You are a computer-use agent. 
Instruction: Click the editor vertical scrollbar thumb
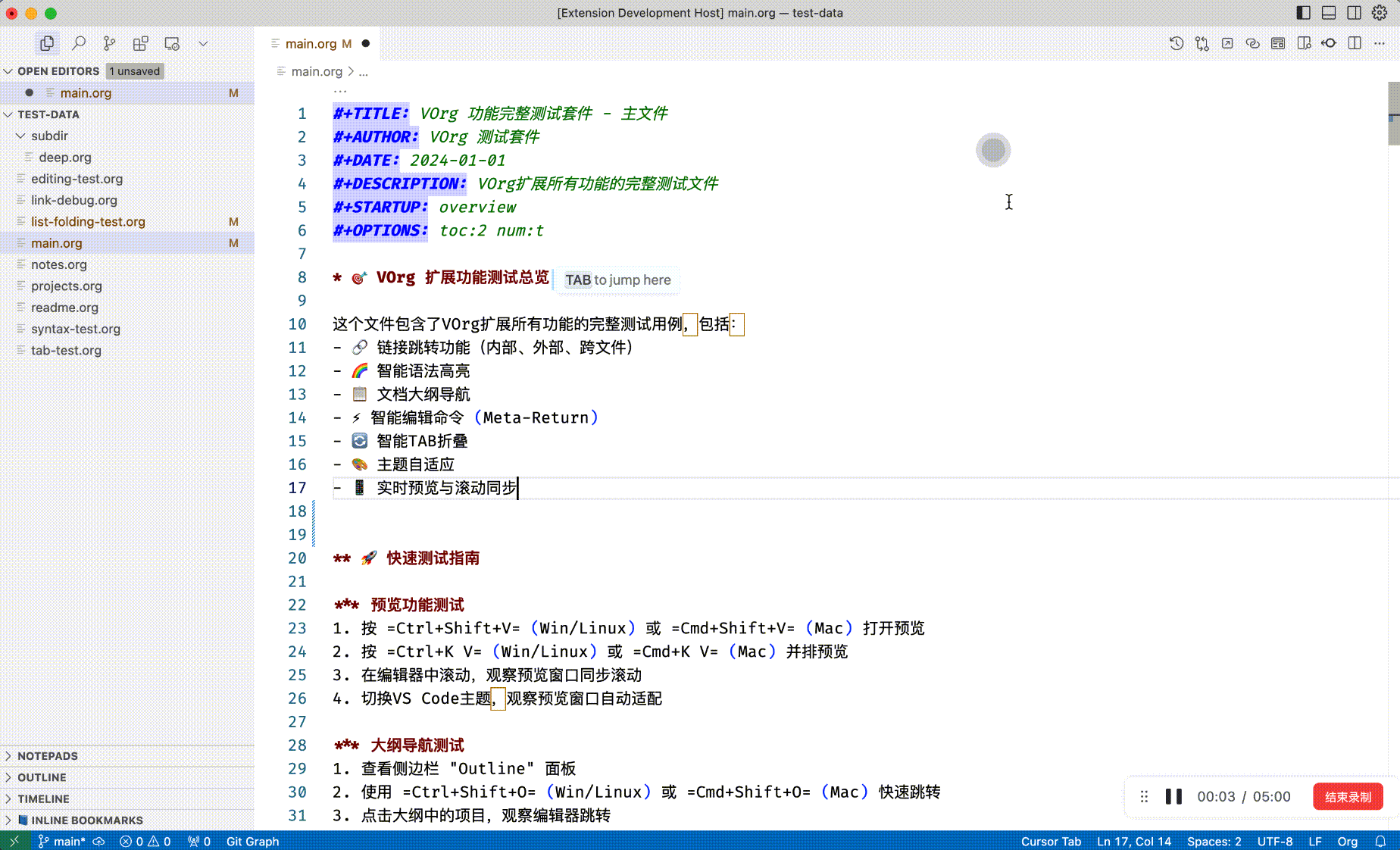(x=1393, y=113)
